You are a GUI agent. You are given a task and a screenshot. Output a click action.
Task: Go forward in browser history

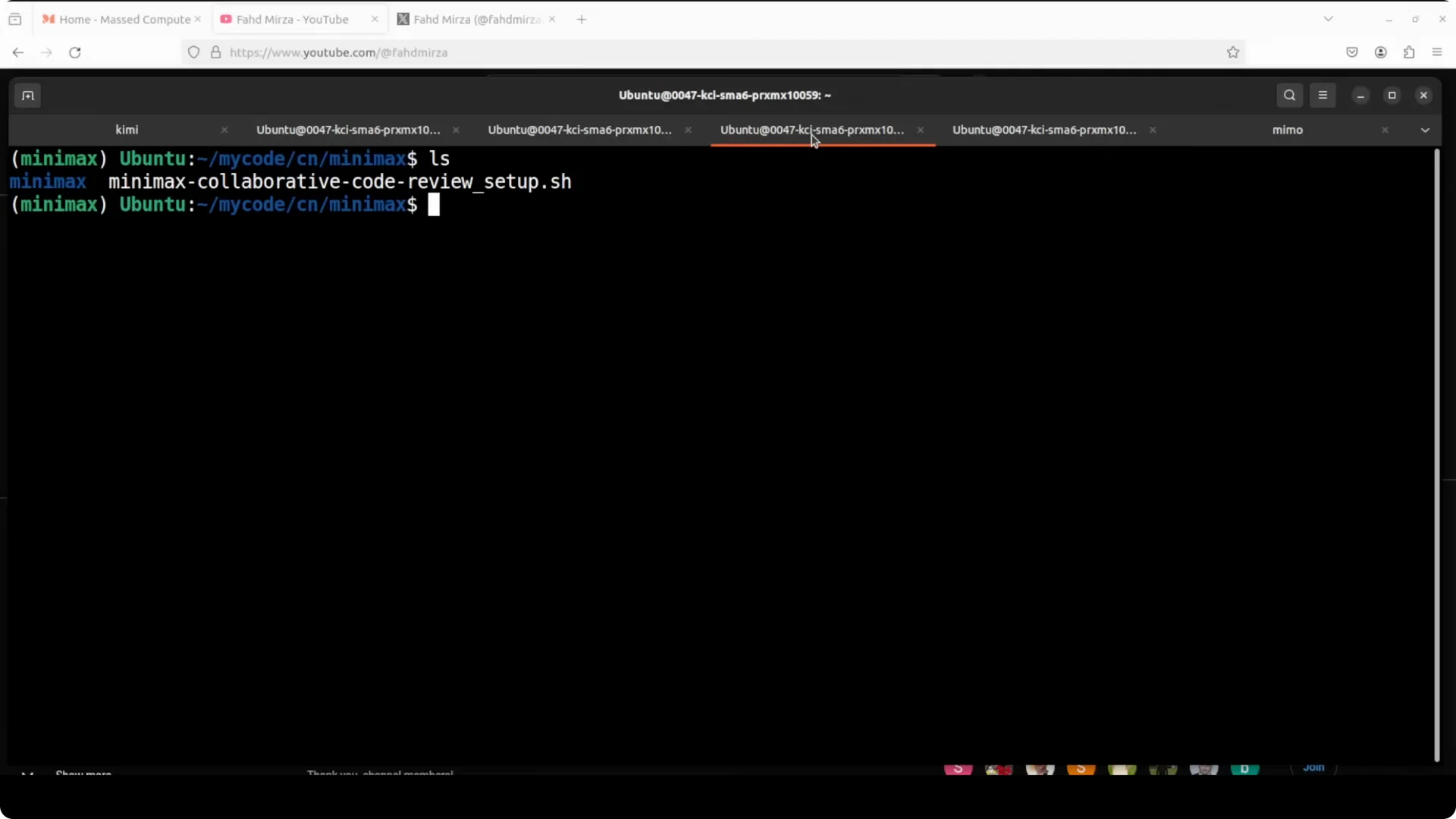(x=46, y=52)
